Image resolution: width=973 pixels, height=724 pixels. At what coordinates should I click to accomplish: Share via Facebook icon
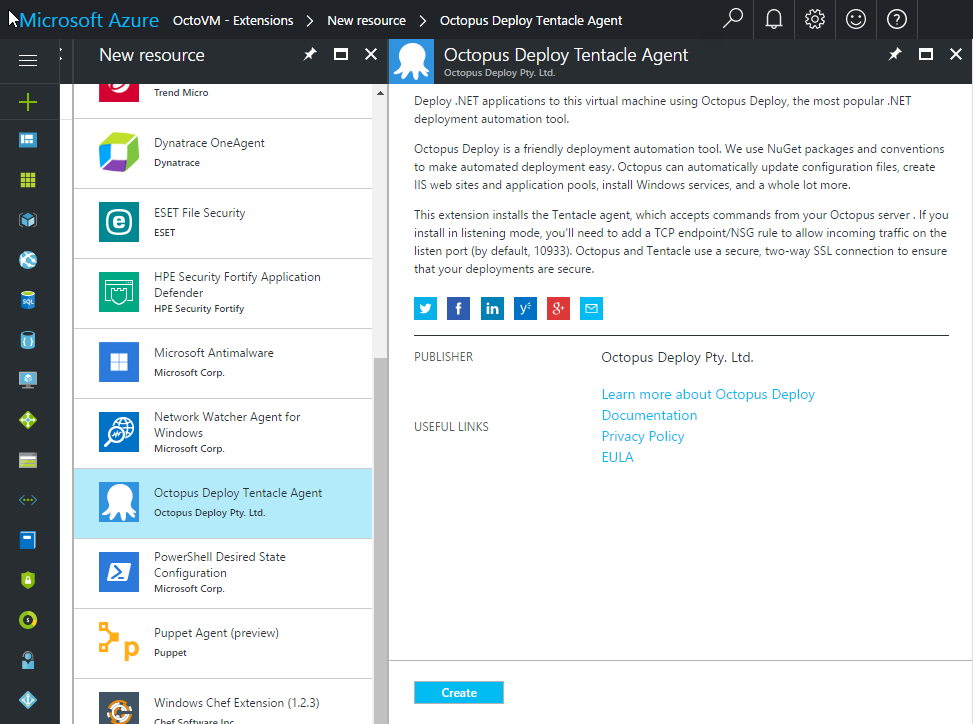pyautogui.click(x=459, y=308)
